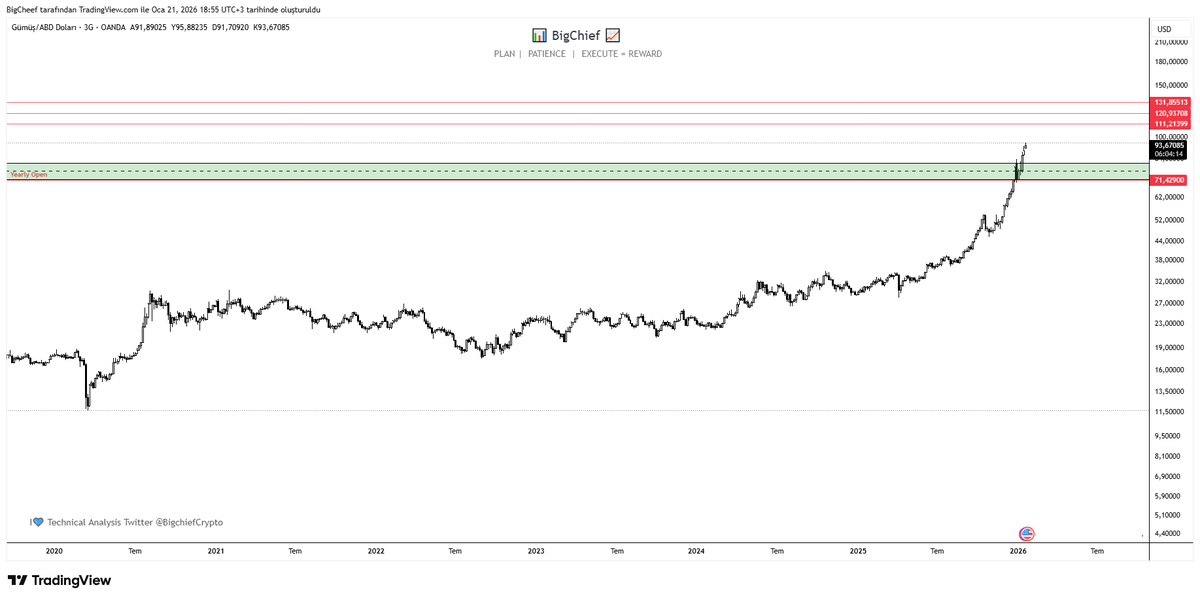Click the 150,00000 price scale label

tap(1171, 84)
